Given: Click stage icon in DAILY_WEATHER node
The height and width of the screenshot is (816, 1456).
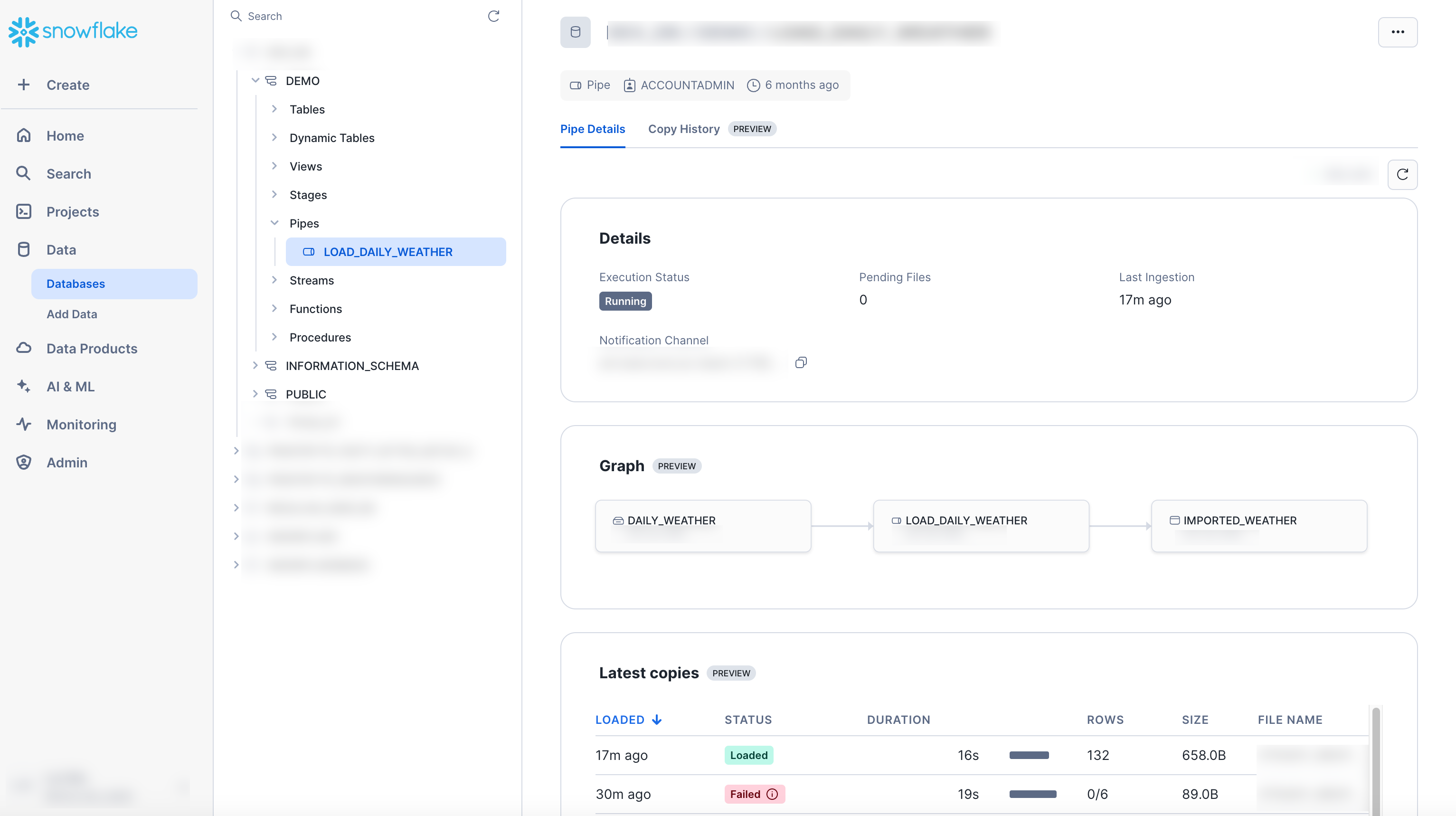Looking at the screenshot, I should pos(618,520).
